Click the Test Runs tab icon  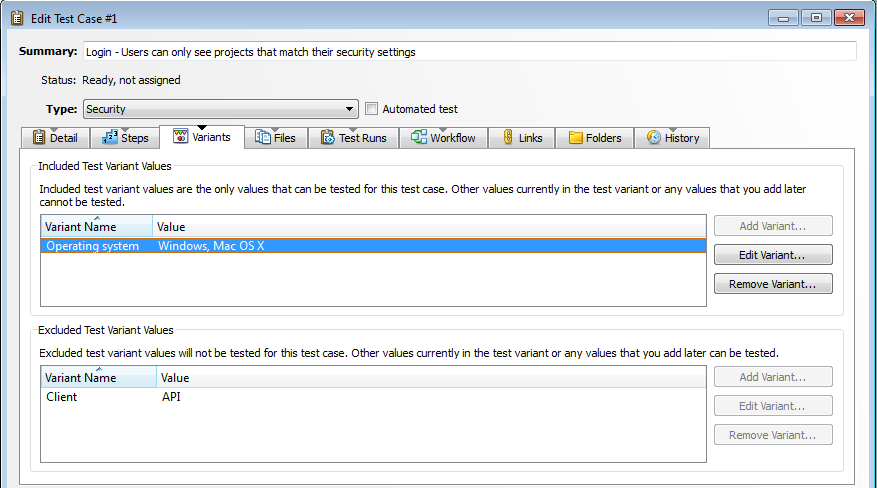coord(327,138)
